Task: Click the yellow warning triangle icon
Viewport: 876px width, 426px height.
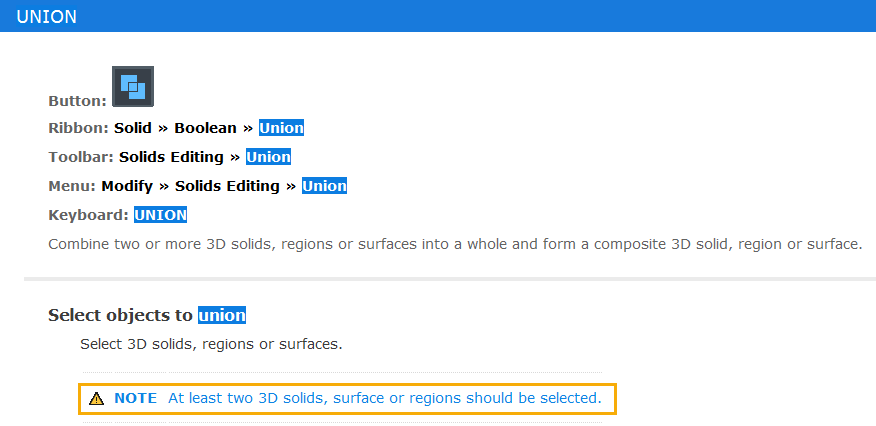Action: [97, 399]
